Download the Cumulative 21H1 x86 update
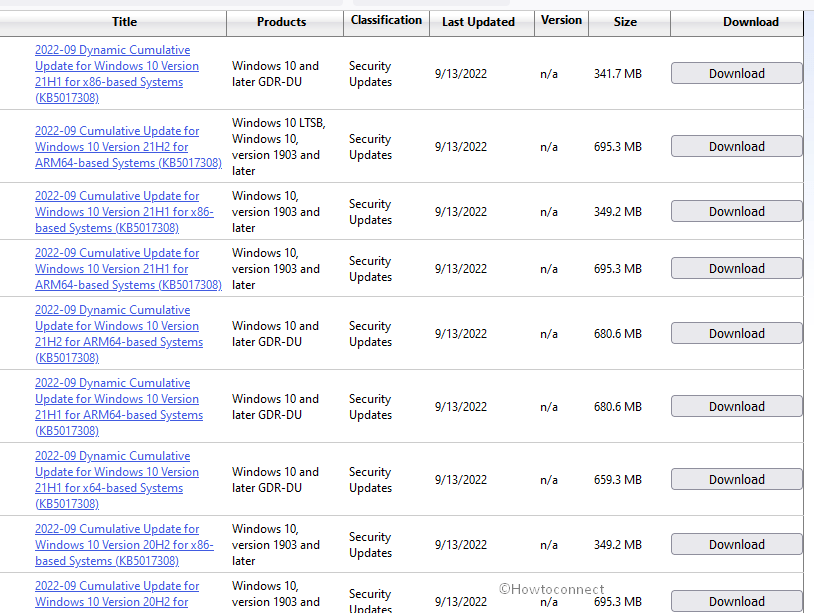The width and height of the screenshot is (814, 613). (x=736, y=212)
